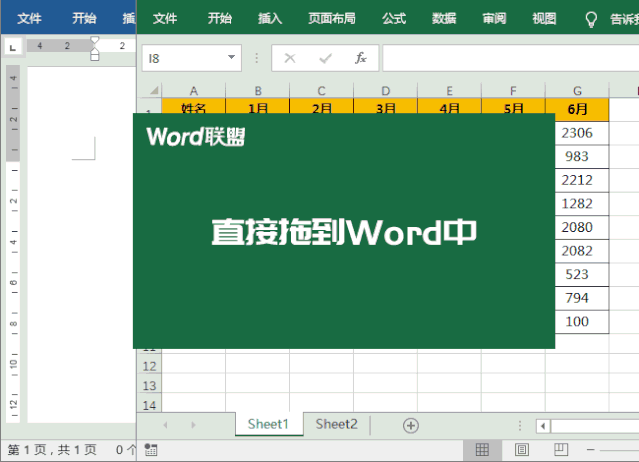Expand the Name Box dropdown arrow
Viewport: 639px width, 462px height.
coord(231,58)
